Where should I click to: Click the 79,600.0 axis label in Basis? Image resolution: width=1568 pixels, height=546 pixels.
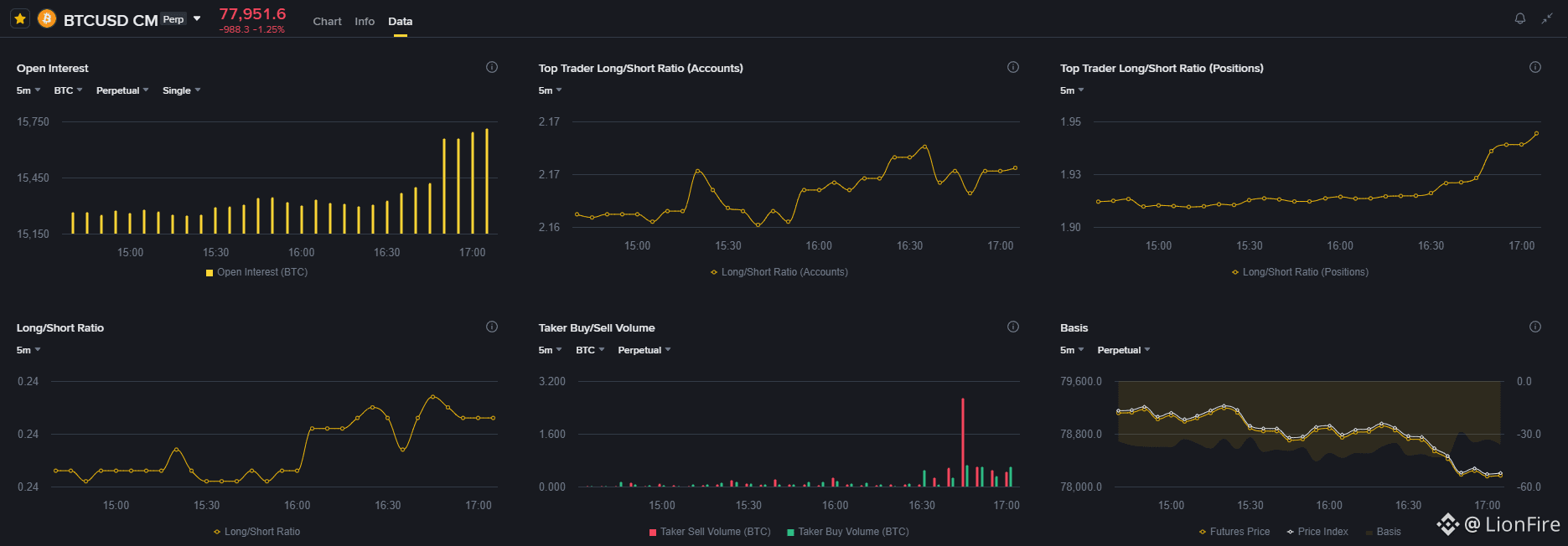coord(1081,381)
